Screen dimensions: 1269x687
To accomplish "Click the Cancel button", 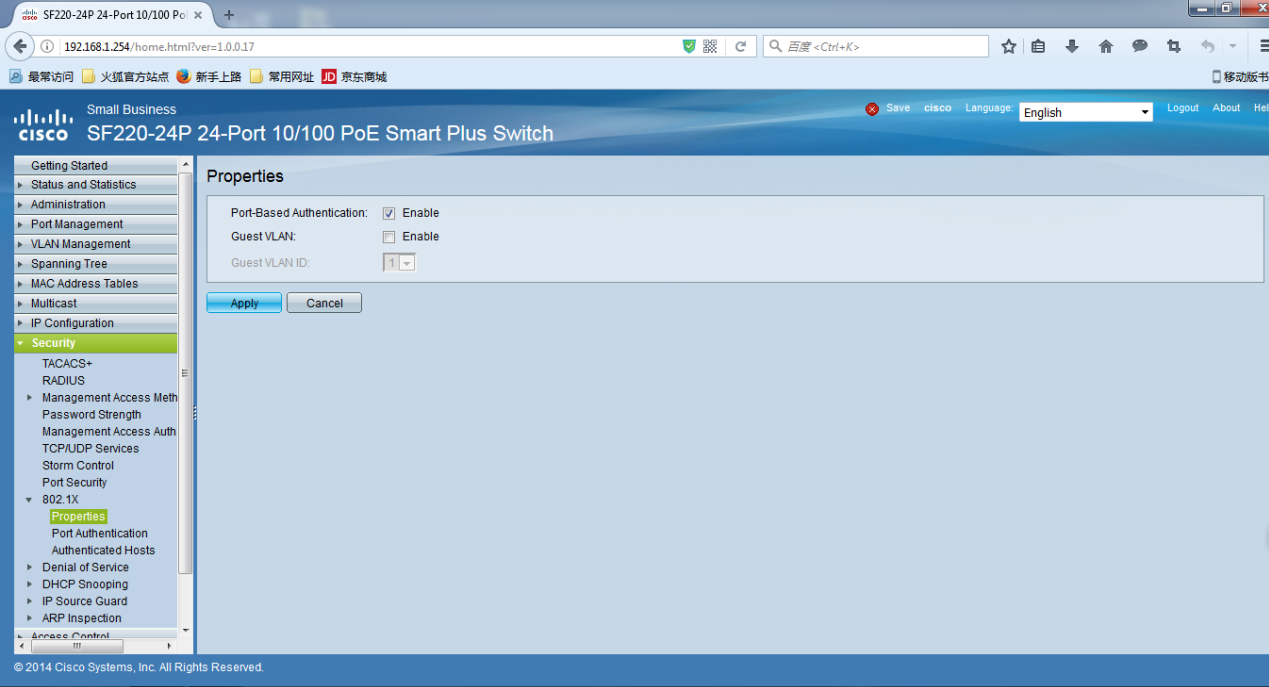I will 324,303.
